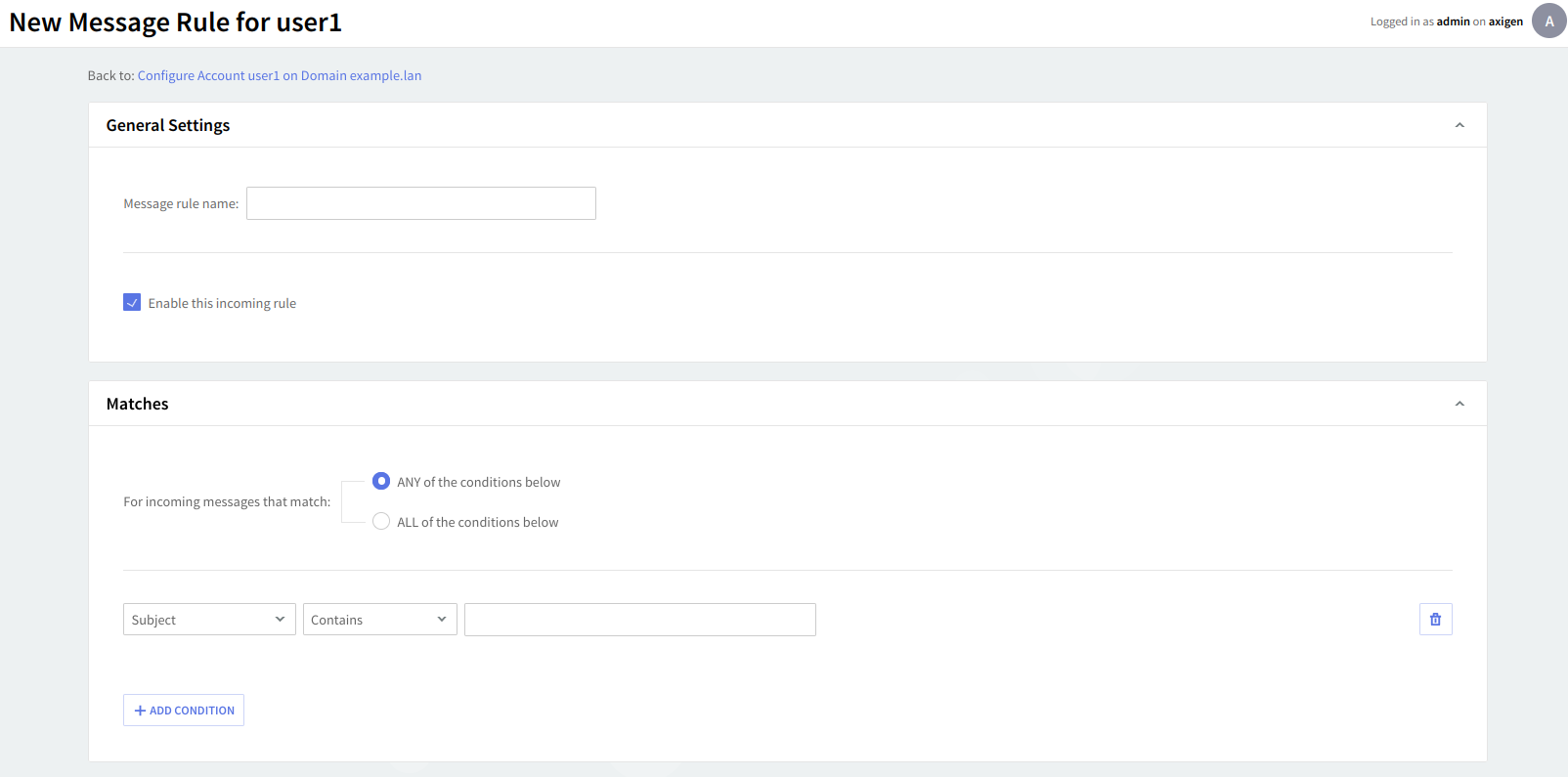Viewport: 1568px width, 777px height.
Task: Click the 'ANY of the conditions below' label
Action: pos(478,482)
